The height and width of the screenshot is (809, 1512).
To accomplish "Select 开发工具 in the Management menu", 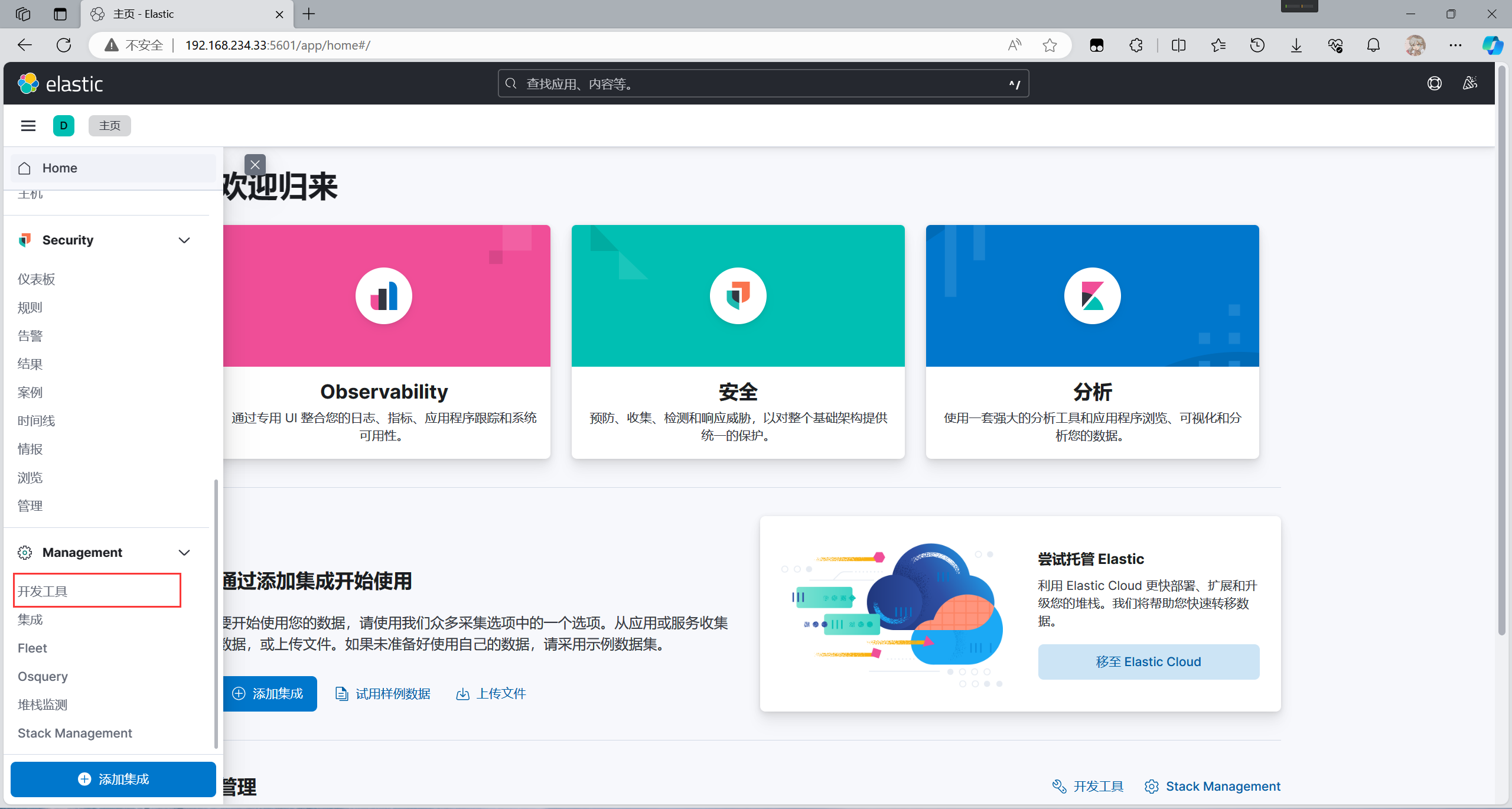I will coord(43,591).
